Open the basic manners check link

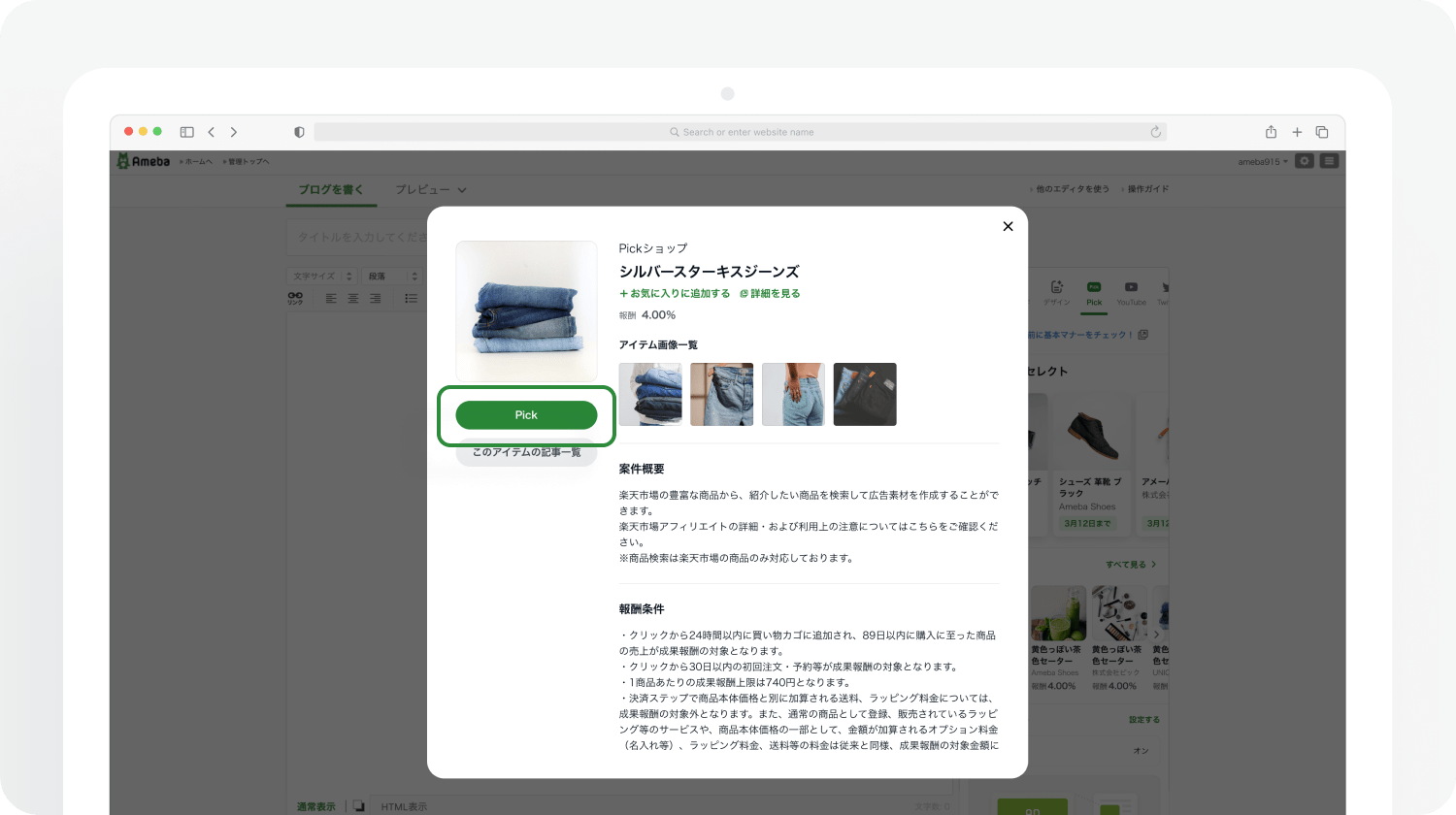tap(1087, 335)
